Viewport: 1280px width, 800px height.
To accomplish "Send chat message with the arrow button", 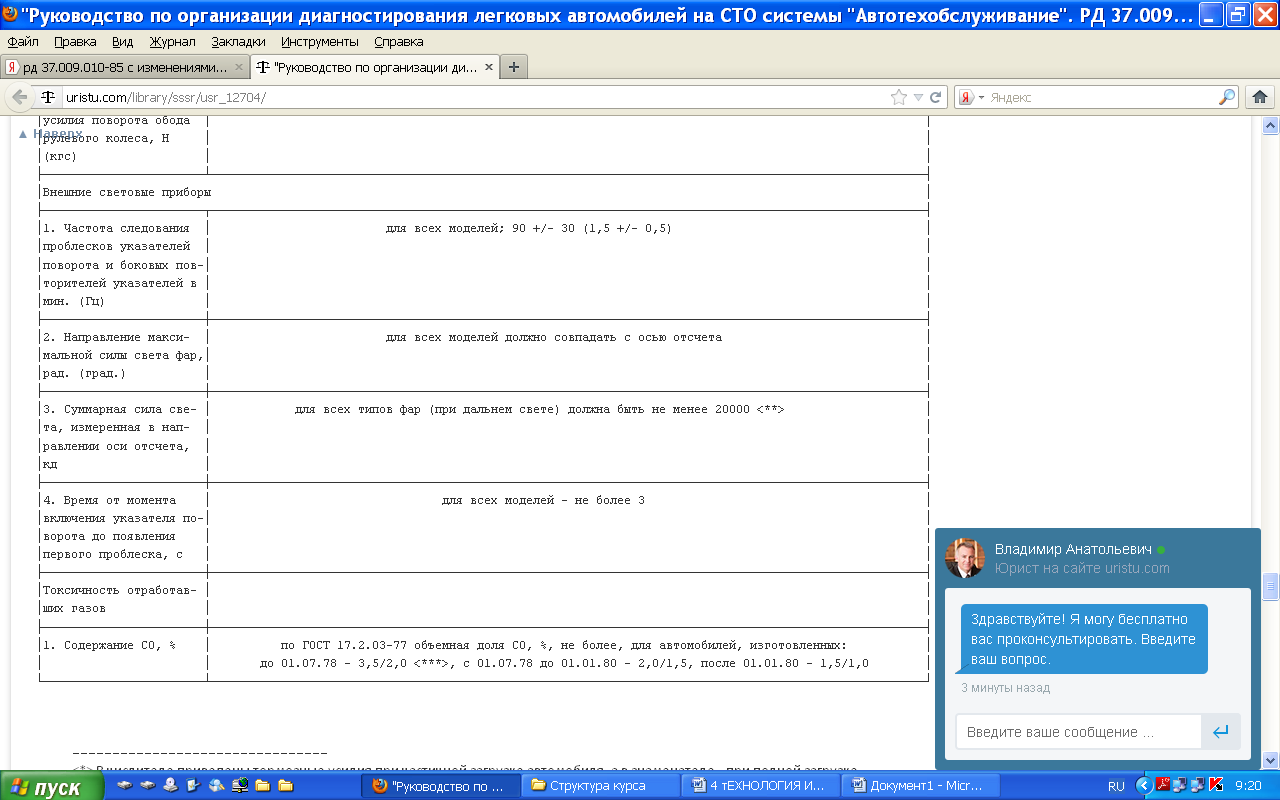I will tap(1221, 732).
